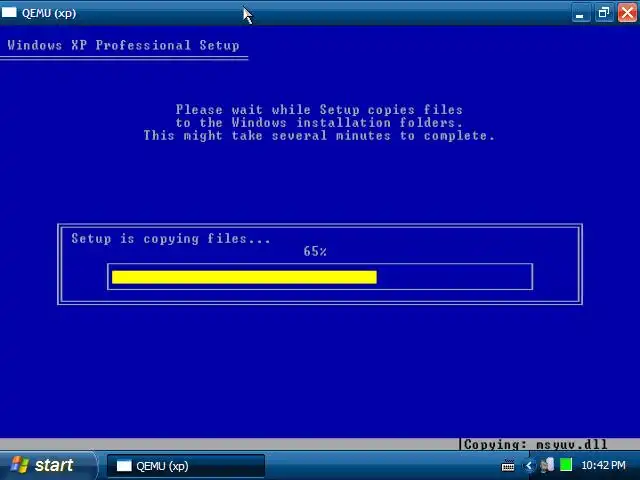
Task: Click the "Please wait while Setup copies files" line
Action: coord(319,109)
